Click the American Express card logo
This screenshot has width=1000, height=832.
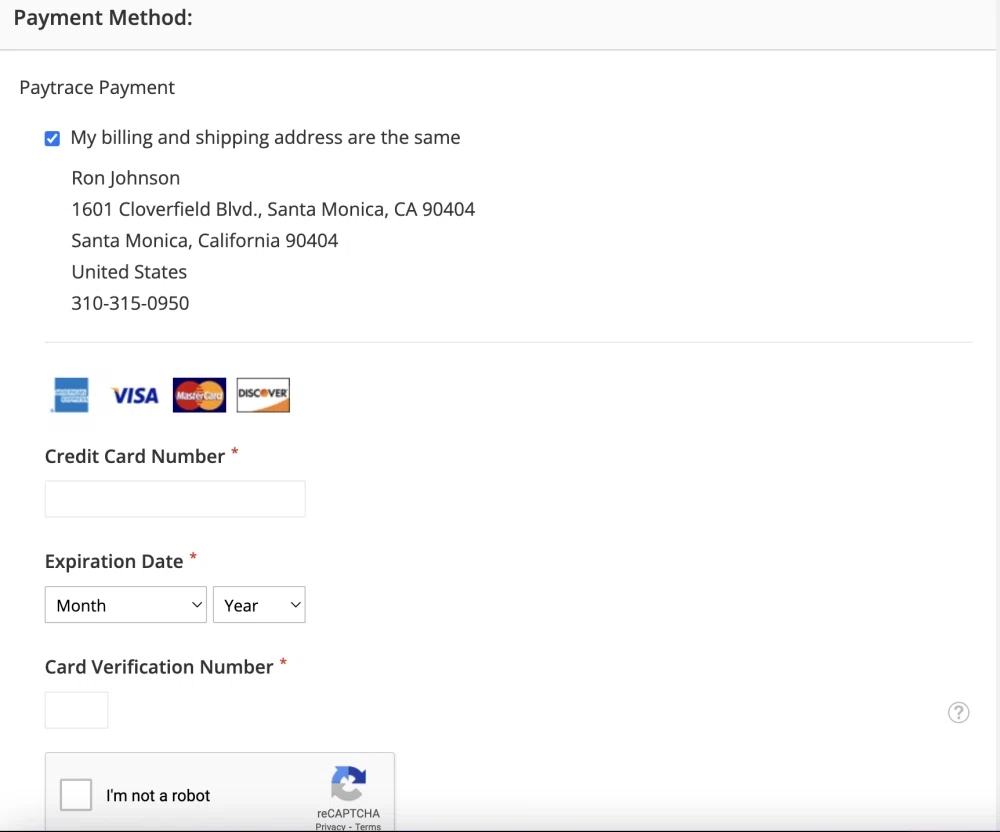(70, 395)
